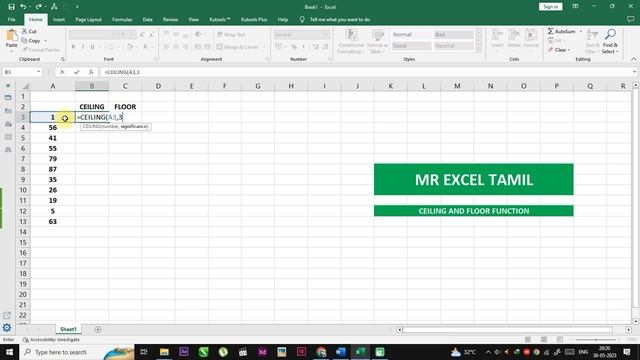Viewport: 640px width, 360px height.
Task: Open notification center on taskbar
Action: 627,352
